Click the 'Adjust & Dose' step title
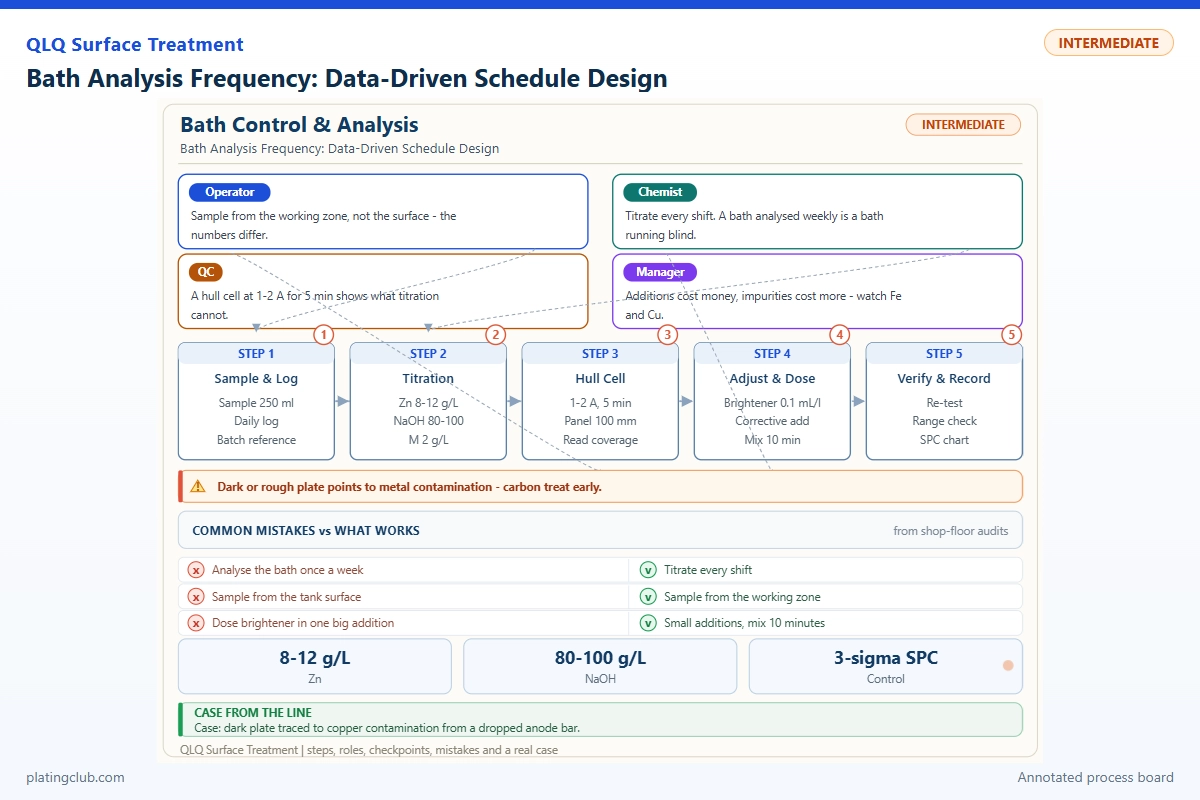Screen dimensions: 1200x800 click(x=772, y=379)
